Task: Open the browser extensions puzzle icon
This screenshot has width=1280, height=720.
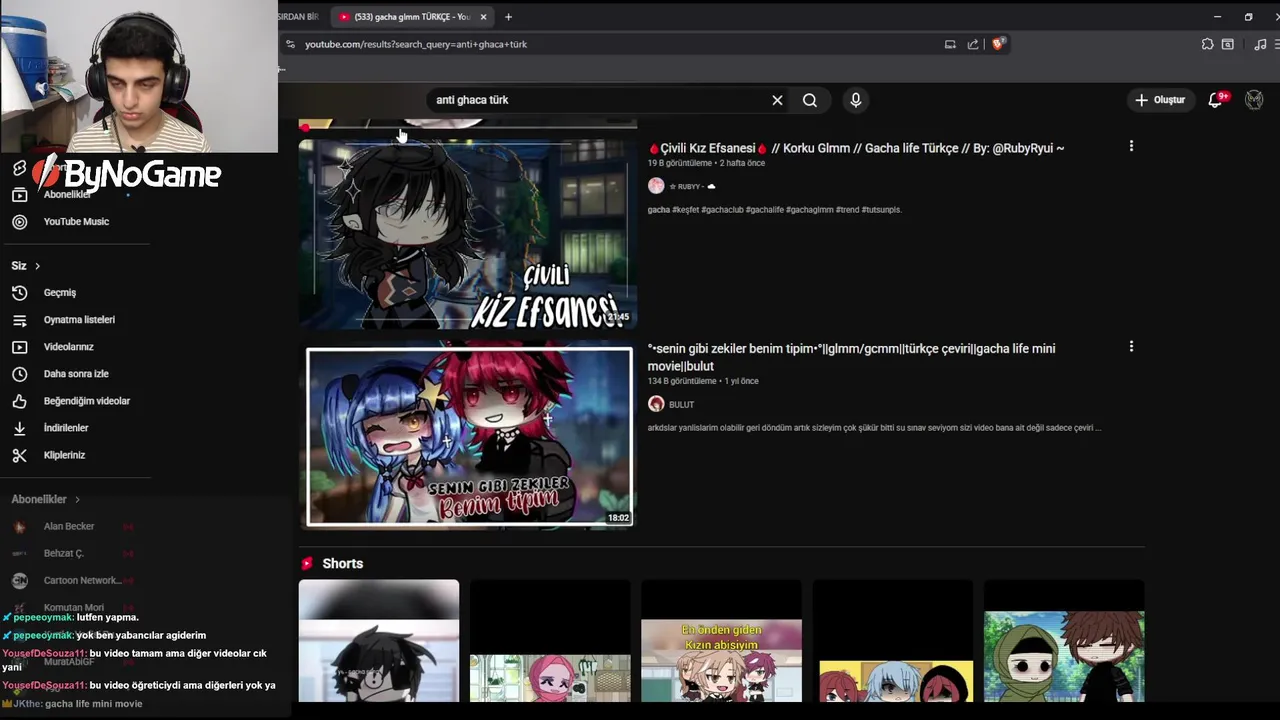Action: pos(1207,44)
